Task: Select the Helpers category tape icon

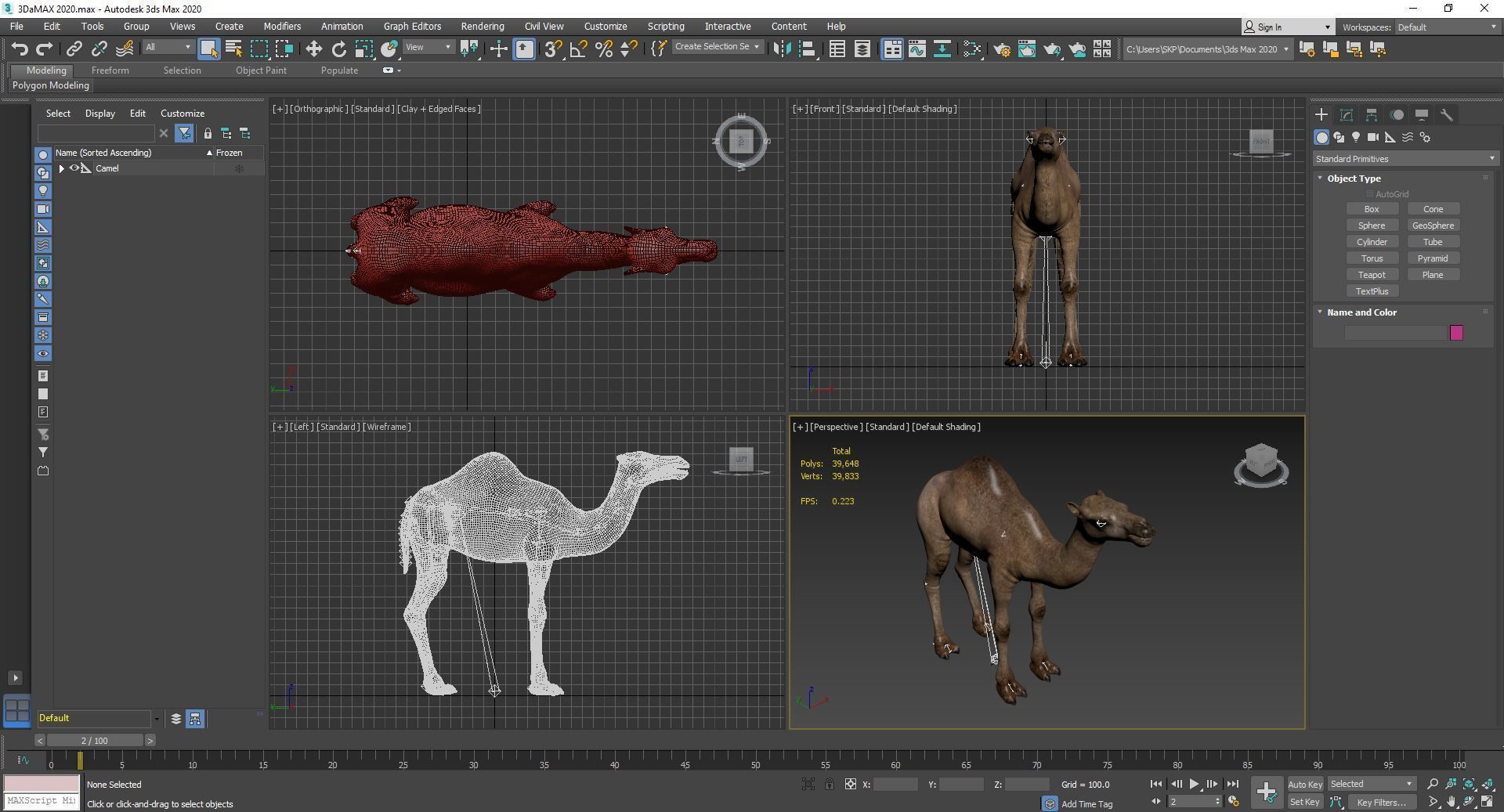Action: pyautogui.click(x=1390, y=137)
